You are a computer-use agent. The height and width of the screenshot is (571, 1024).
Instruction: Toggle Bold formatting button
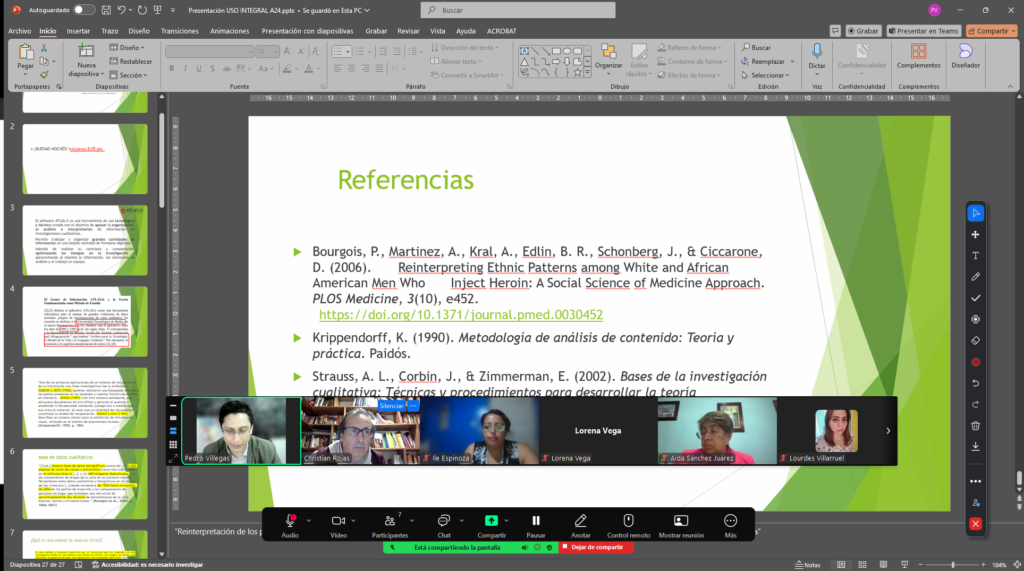tap(172, 68)
